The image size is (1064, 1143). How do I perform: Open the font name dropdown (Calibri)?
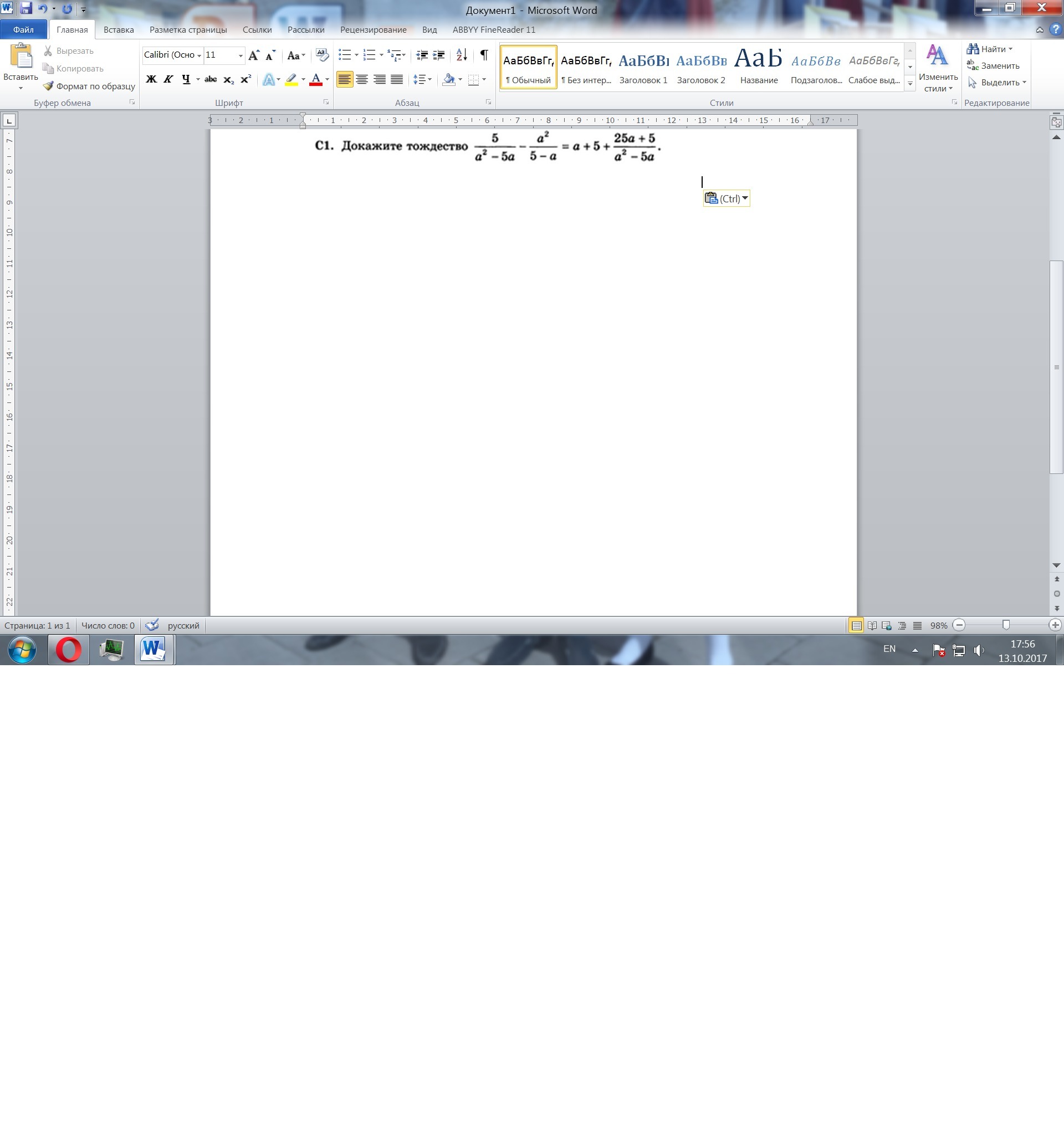199,55
